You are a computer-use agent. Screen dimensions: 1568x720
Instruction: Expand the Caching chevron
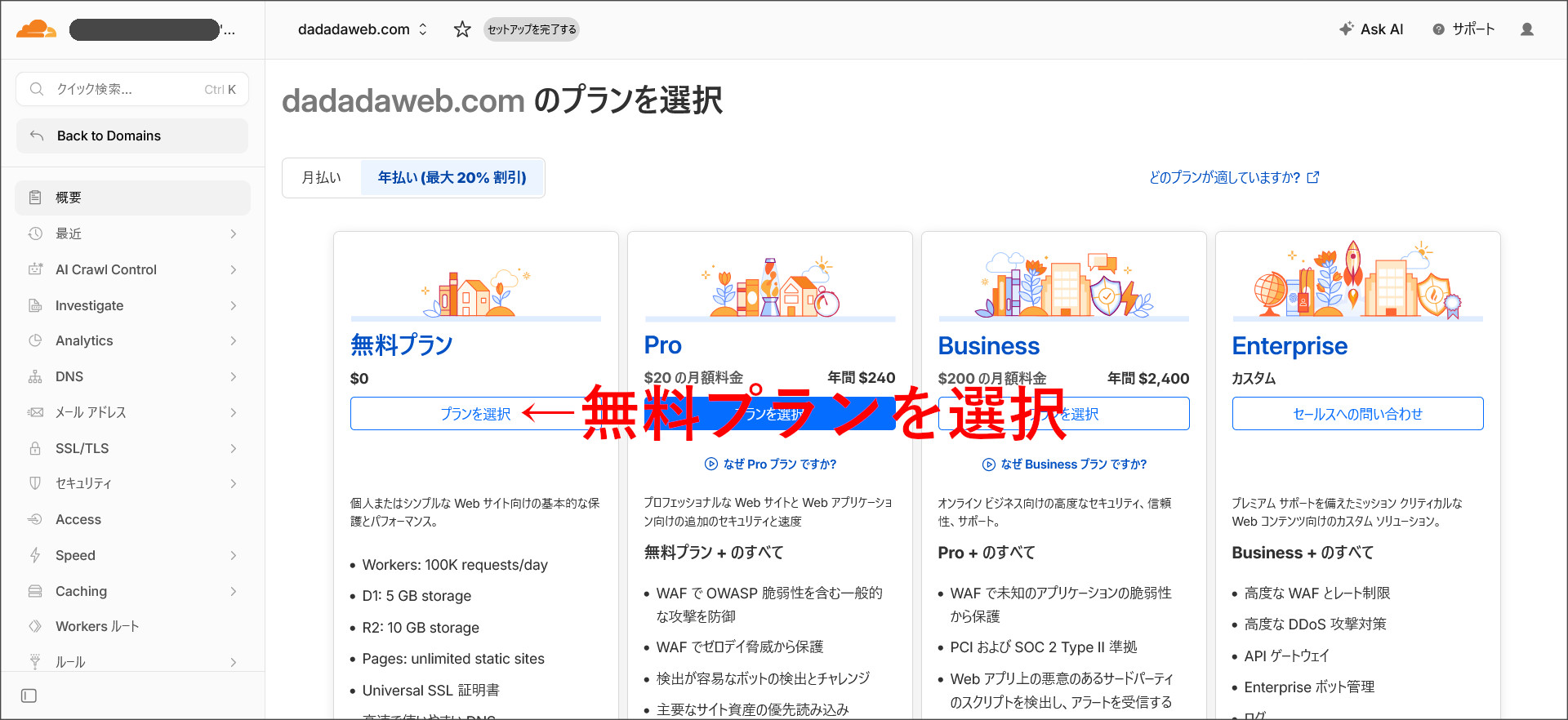(x=234, y=591)
